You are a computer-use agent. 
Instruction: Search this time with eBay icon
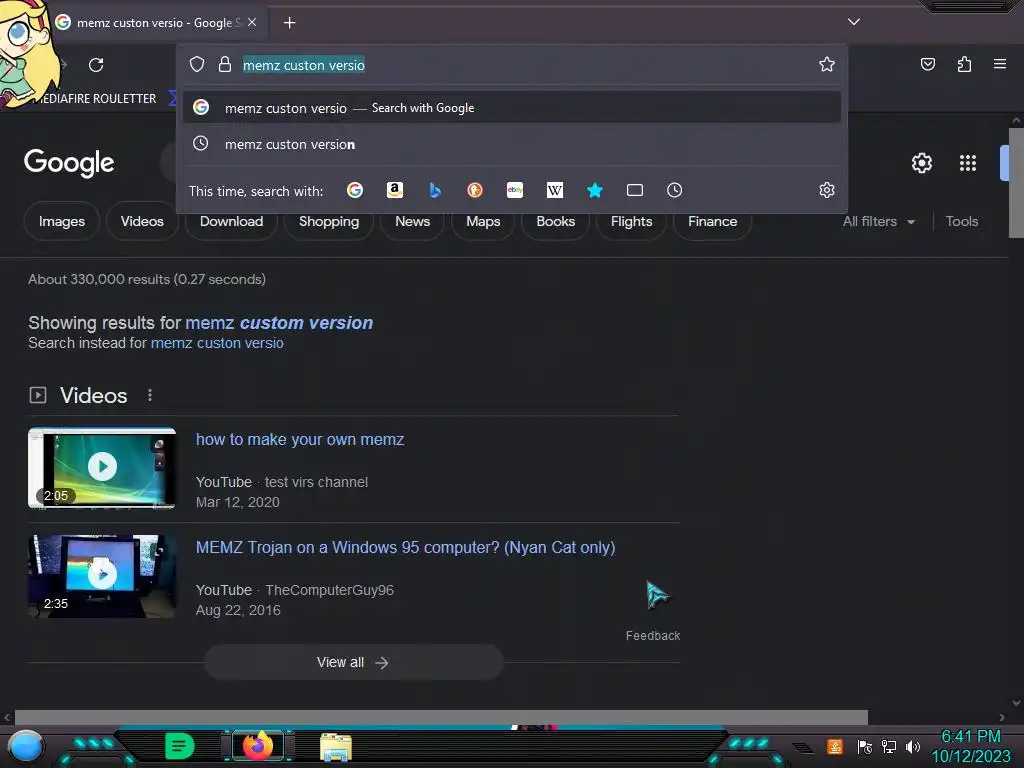pos(515,190)
